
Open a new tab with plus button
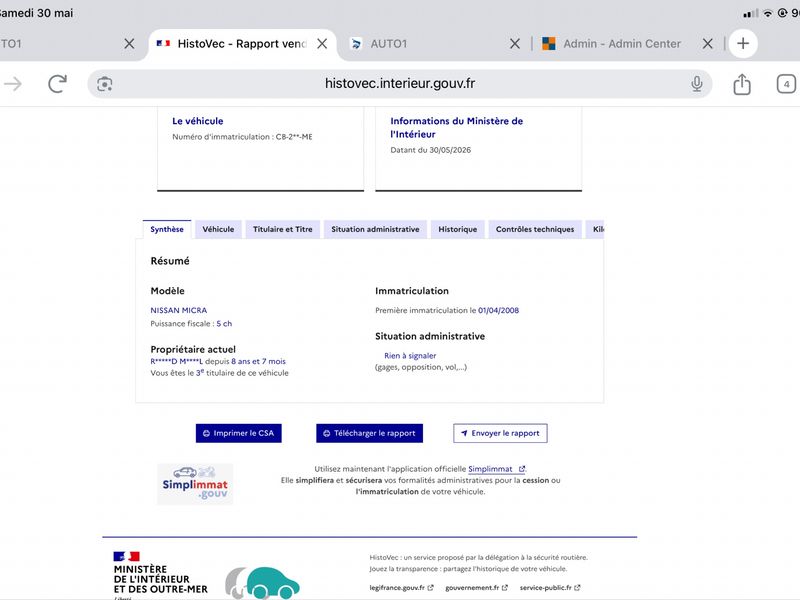tap(743, 43)
